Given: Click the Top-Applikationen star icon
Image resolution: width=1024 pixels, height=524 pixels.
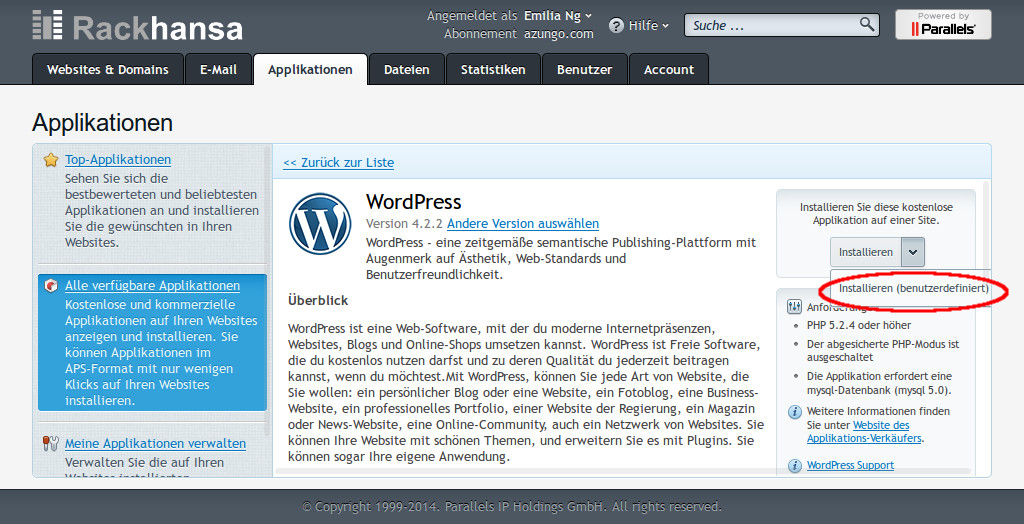Looking at the screenshot, I should (x=50, y=160).
